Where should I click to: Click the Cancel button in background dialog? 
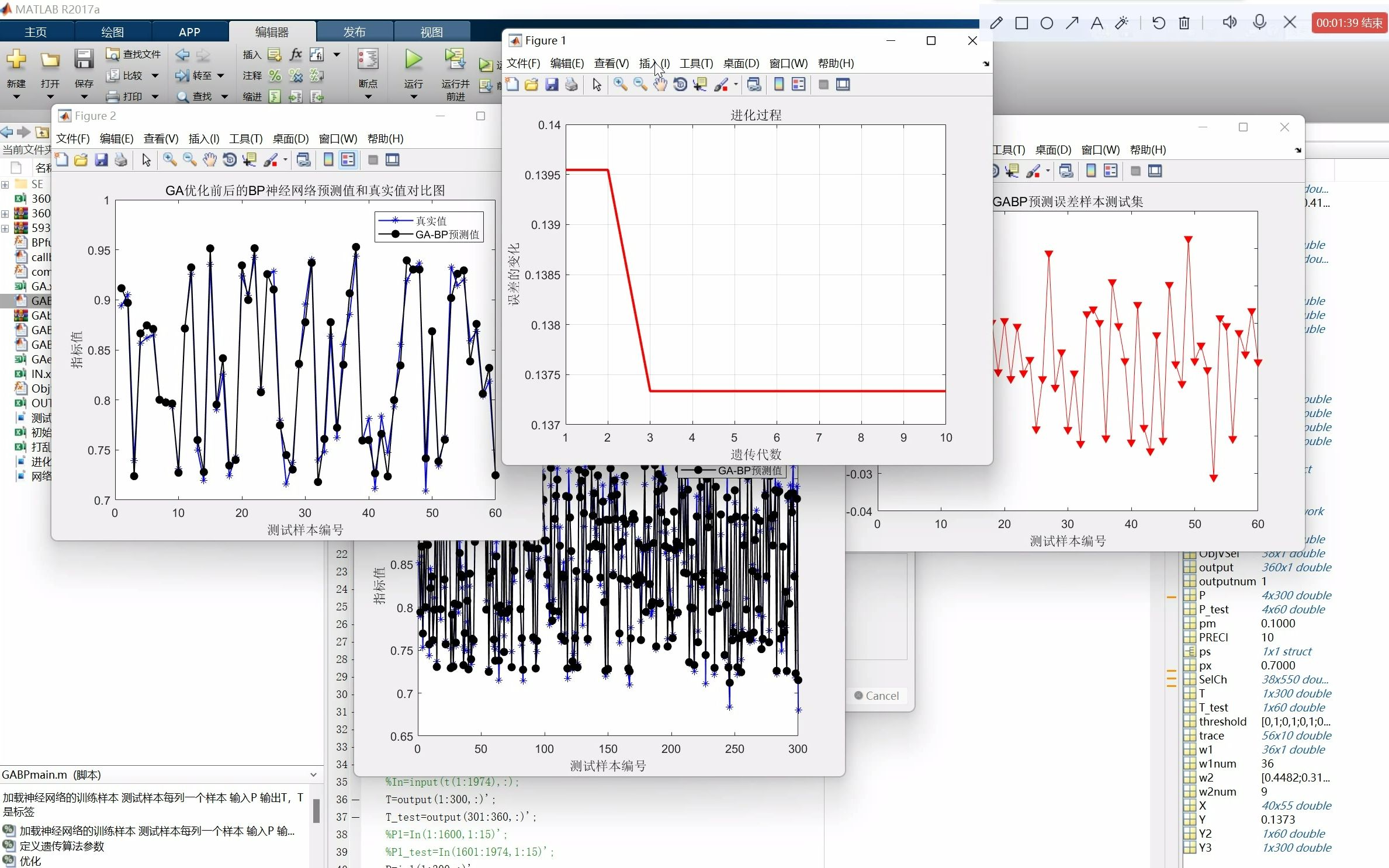pos(877,696)
